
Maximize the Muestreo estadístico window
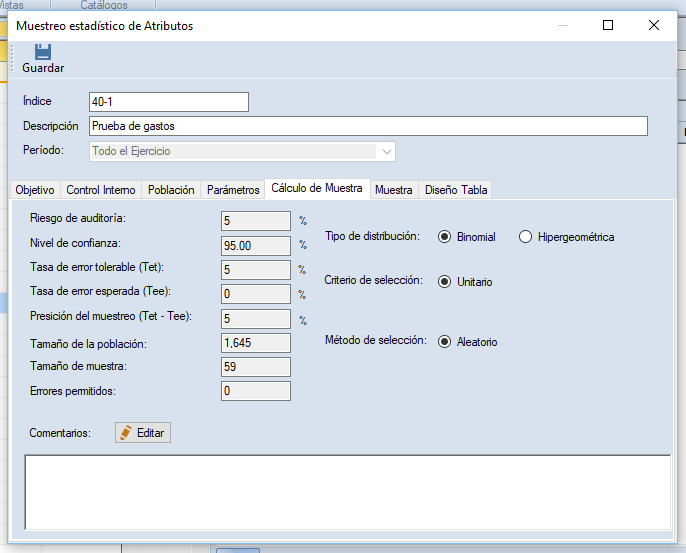(608, 26)
